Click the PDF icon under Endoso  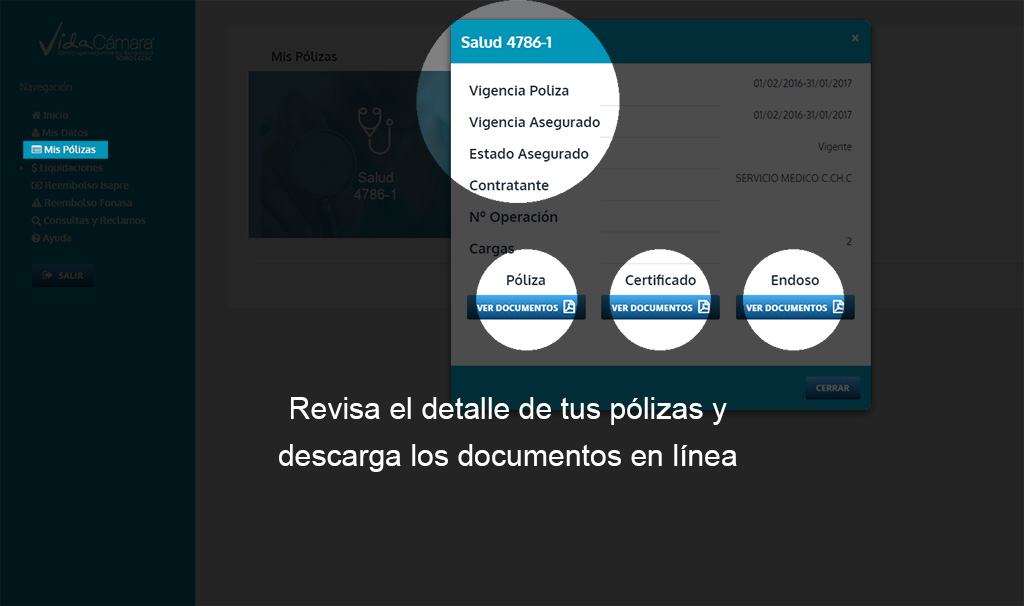coord(838,307)
